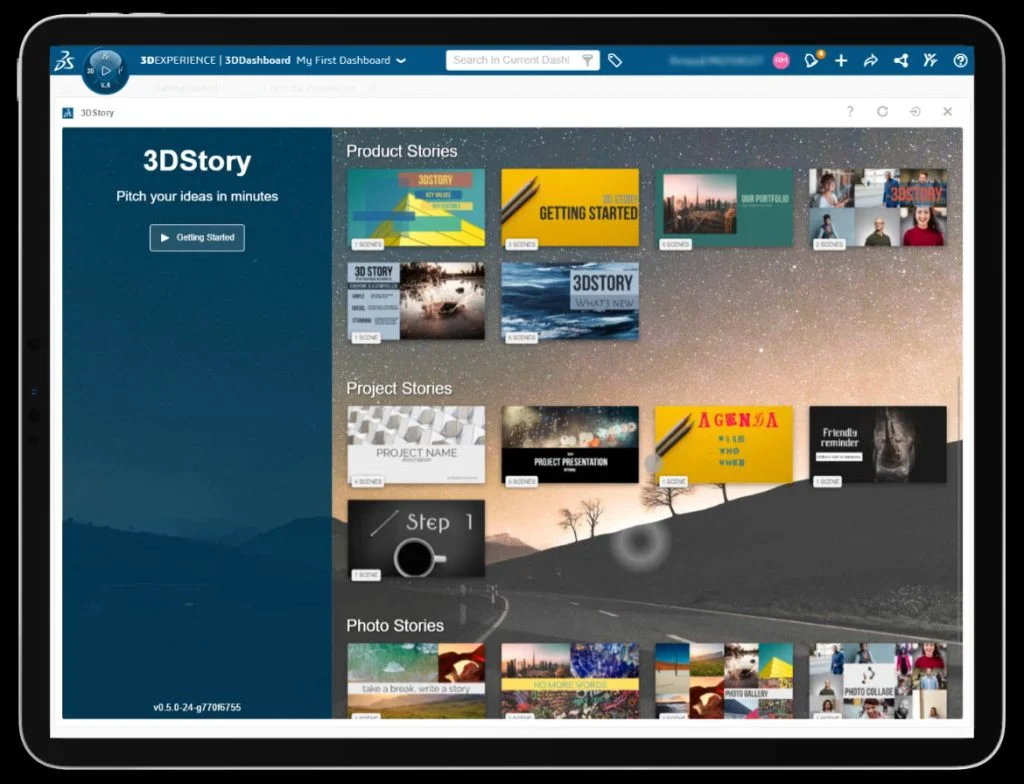
Task: Switch to the Learn the Experience tab
Action: pos(306,88)
